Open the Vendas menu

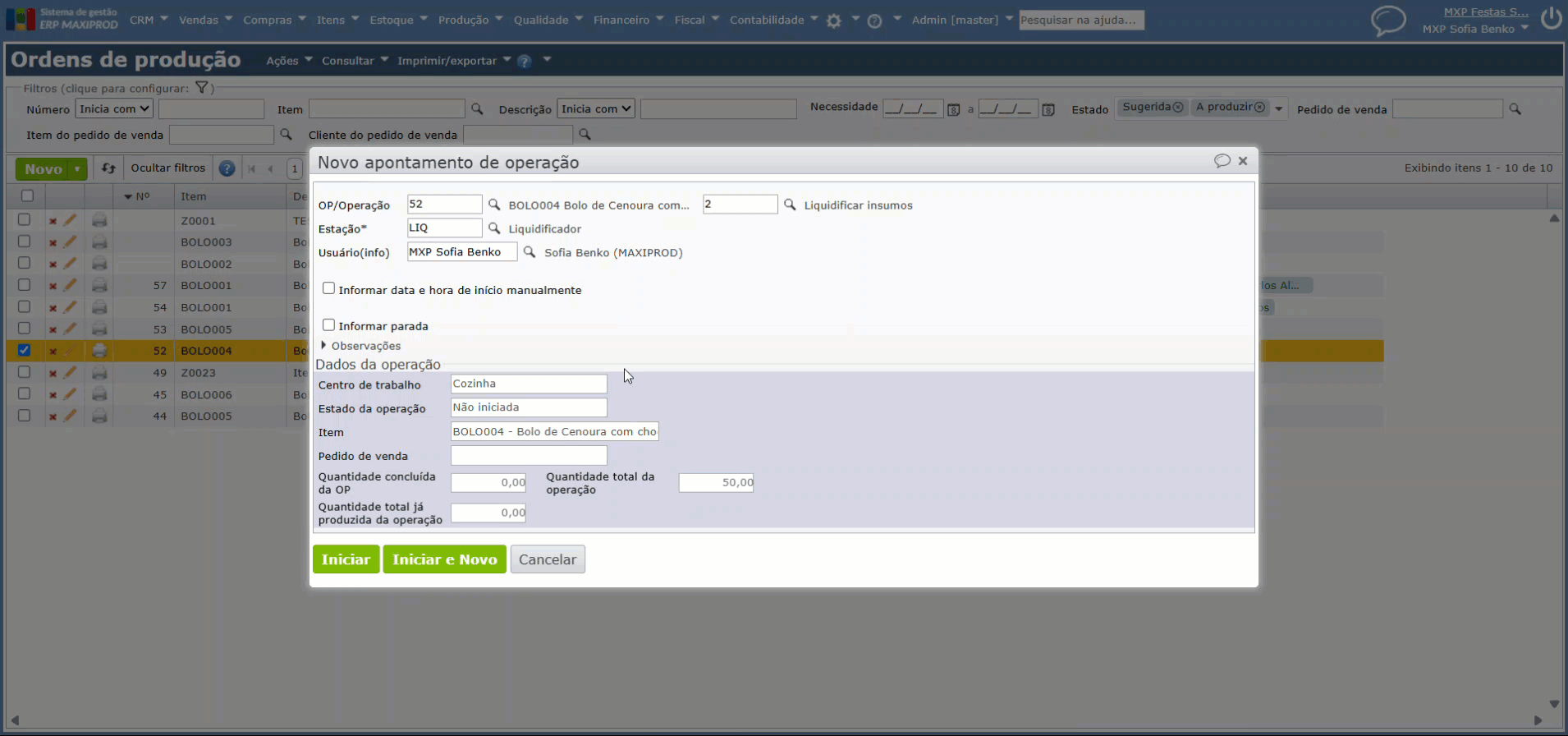tap(205, 20)
